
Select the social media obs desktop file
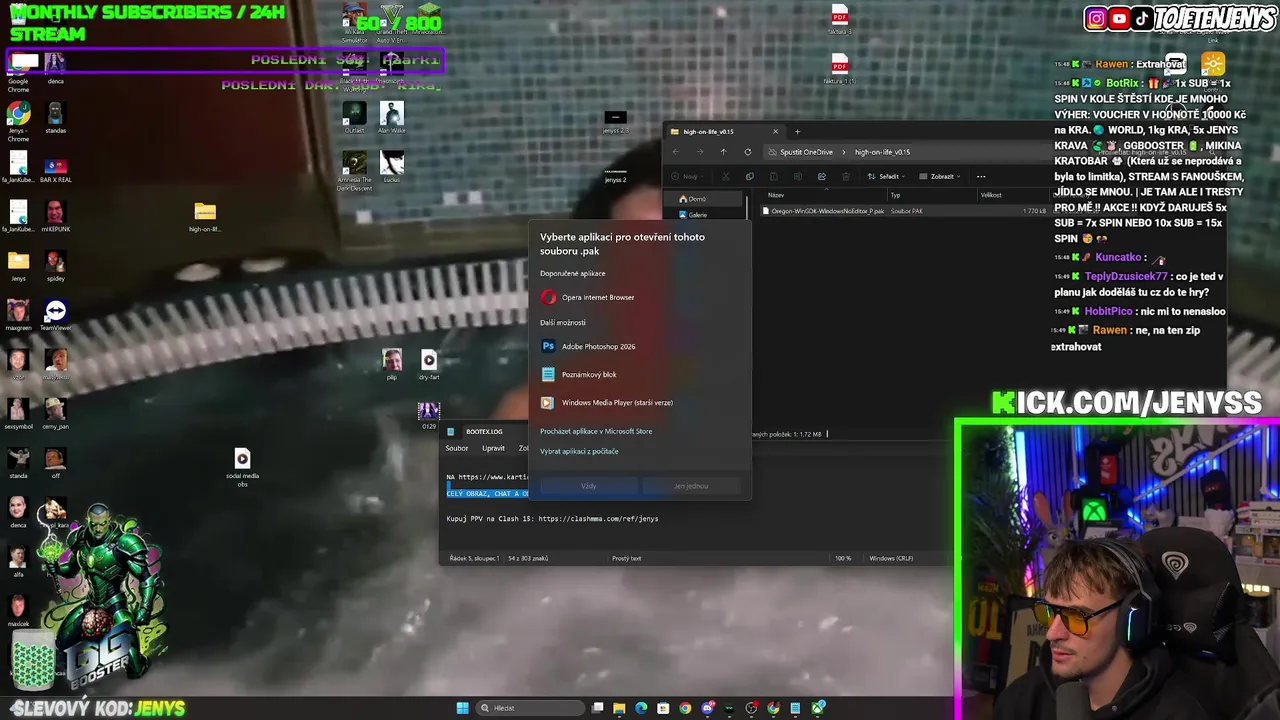tap(242, 467)
